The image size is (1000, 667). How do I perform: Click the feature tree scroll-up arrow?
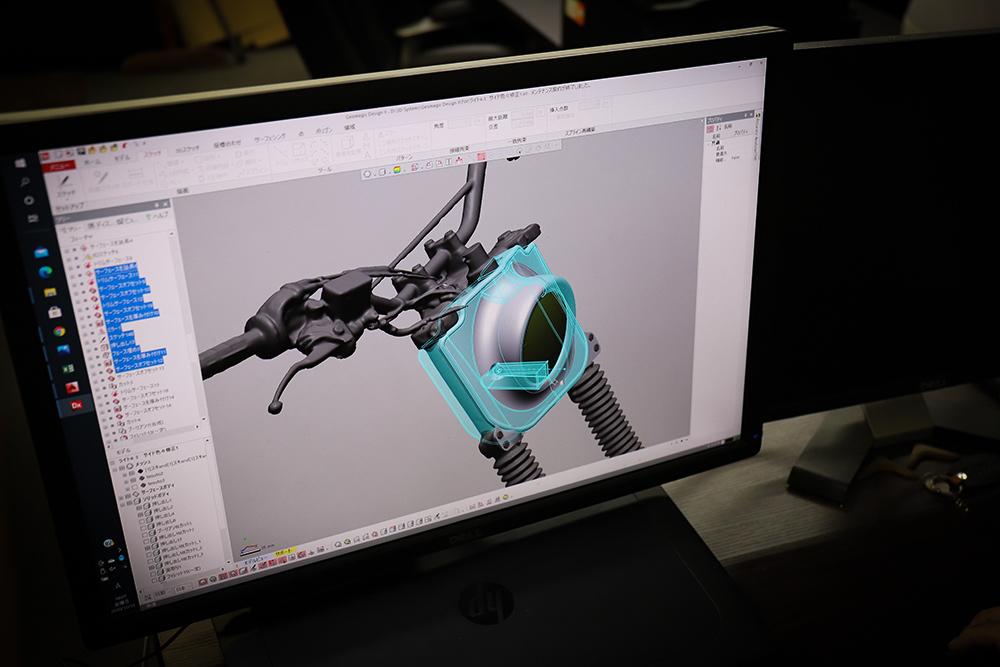170,235
